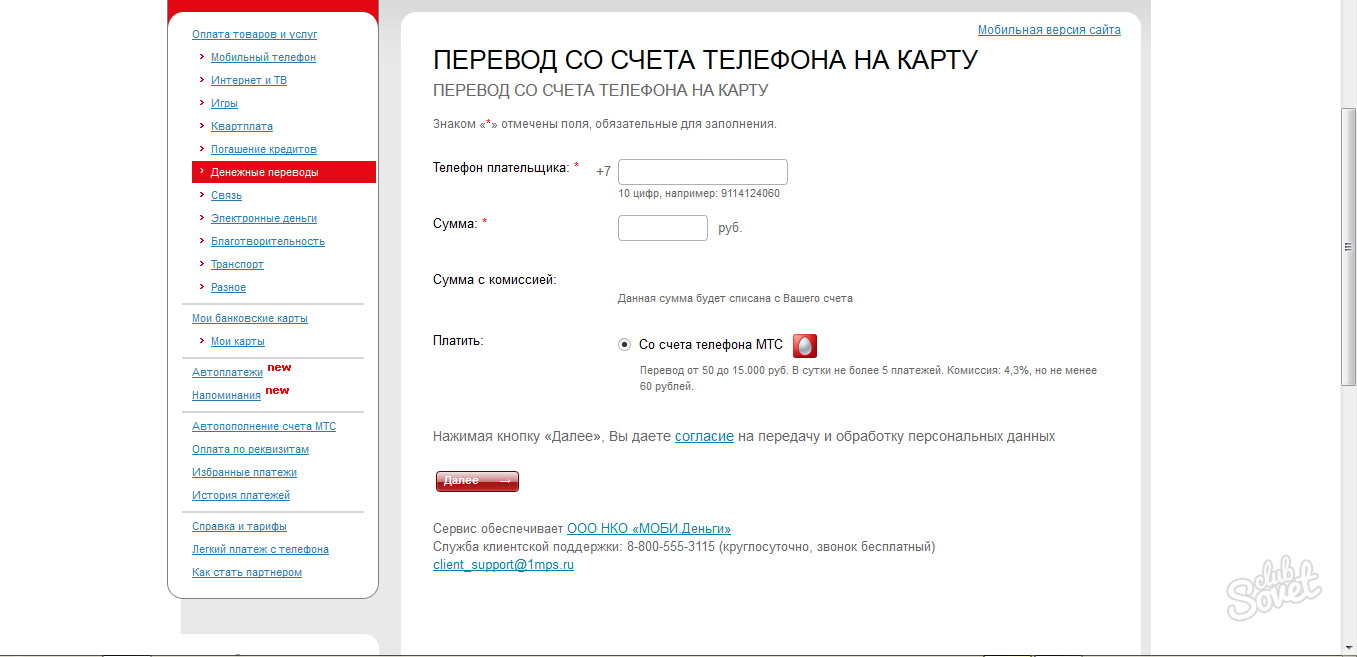Click the 'Сумма с комиссией:' label
This screenshot has height=657, width=1357.
click(x=495, y=280)
